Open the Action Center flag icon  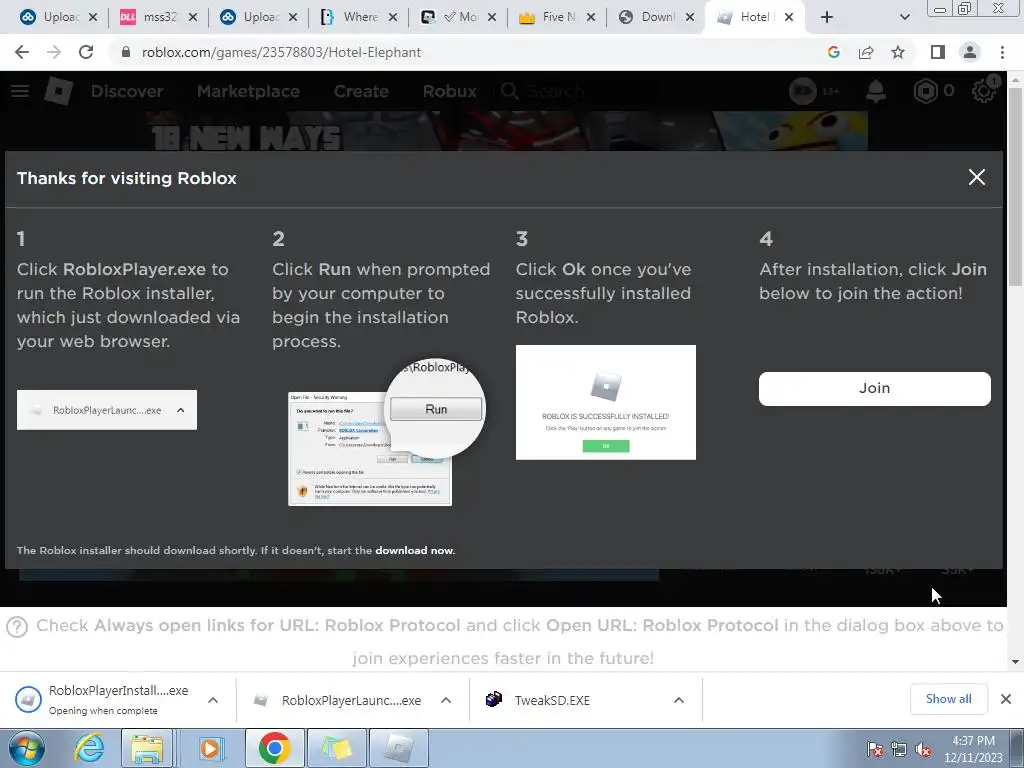(x=874, y=749)
